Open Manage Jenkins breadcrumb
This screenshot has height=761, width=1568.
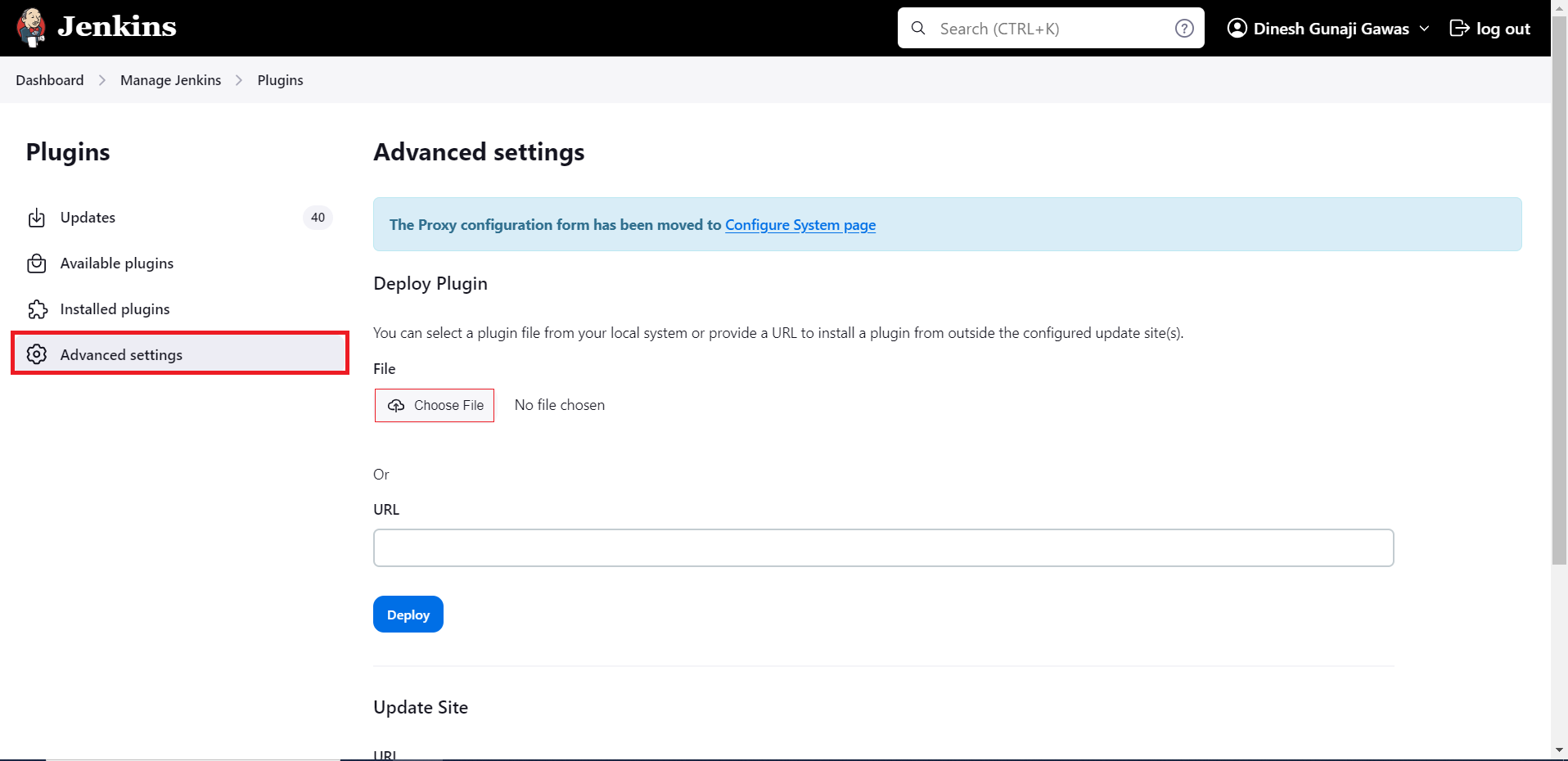pos(171,80)
